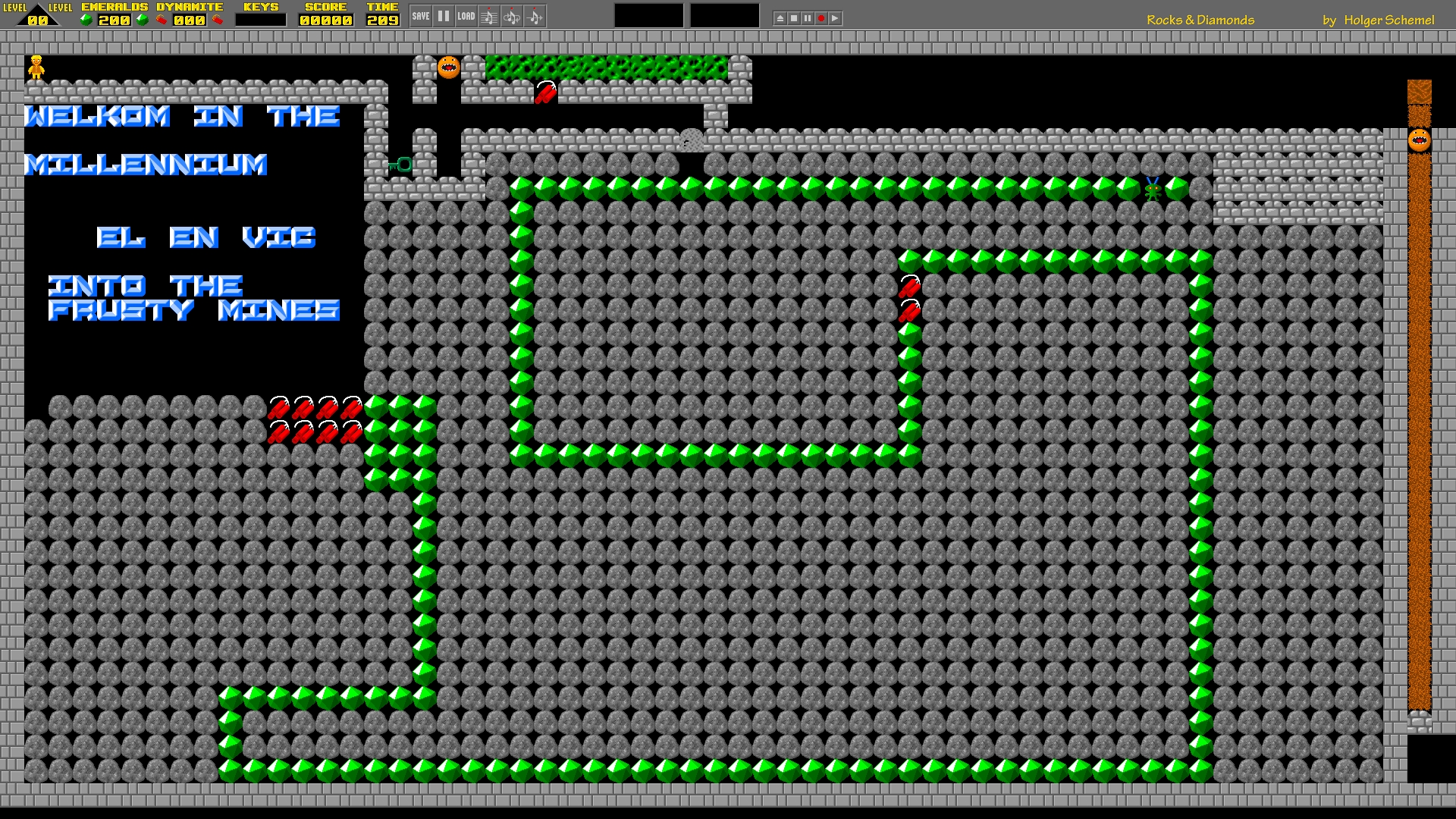Click the SAVE game button
Screen dimensions: 1456x819
pos(421,16)
